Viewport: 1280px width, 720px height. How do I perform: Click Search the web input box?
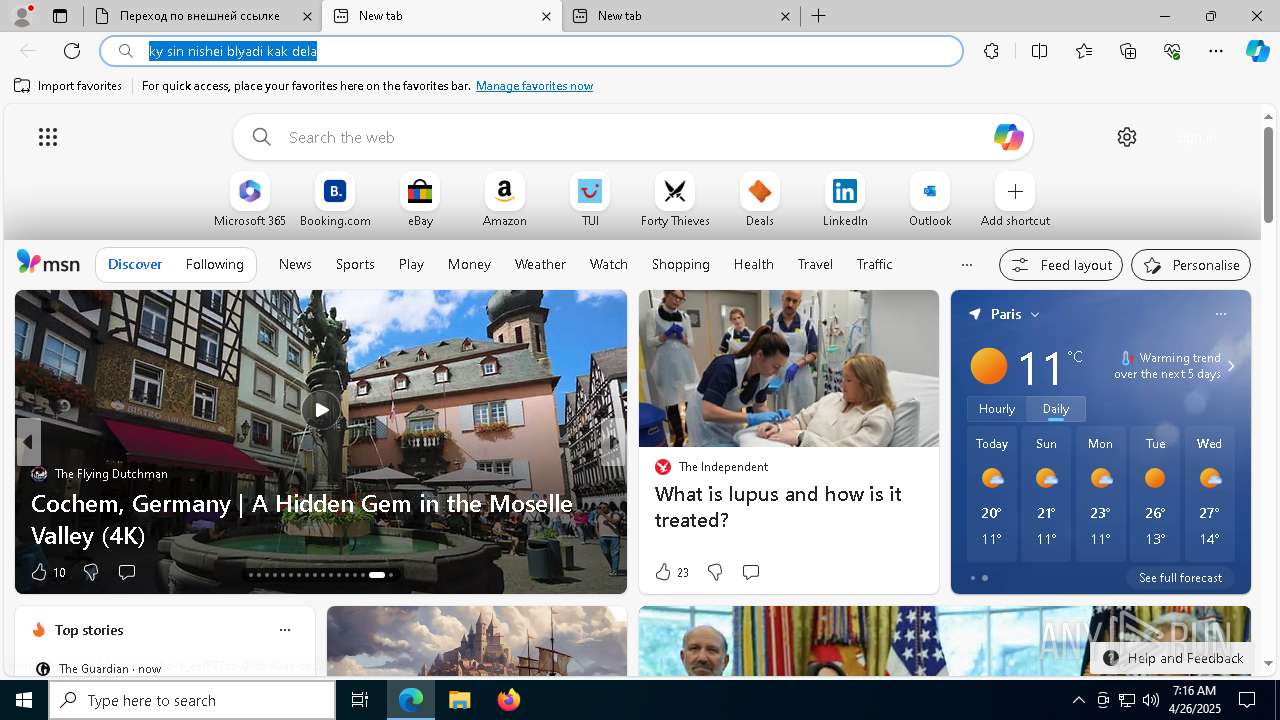[633, 137]
